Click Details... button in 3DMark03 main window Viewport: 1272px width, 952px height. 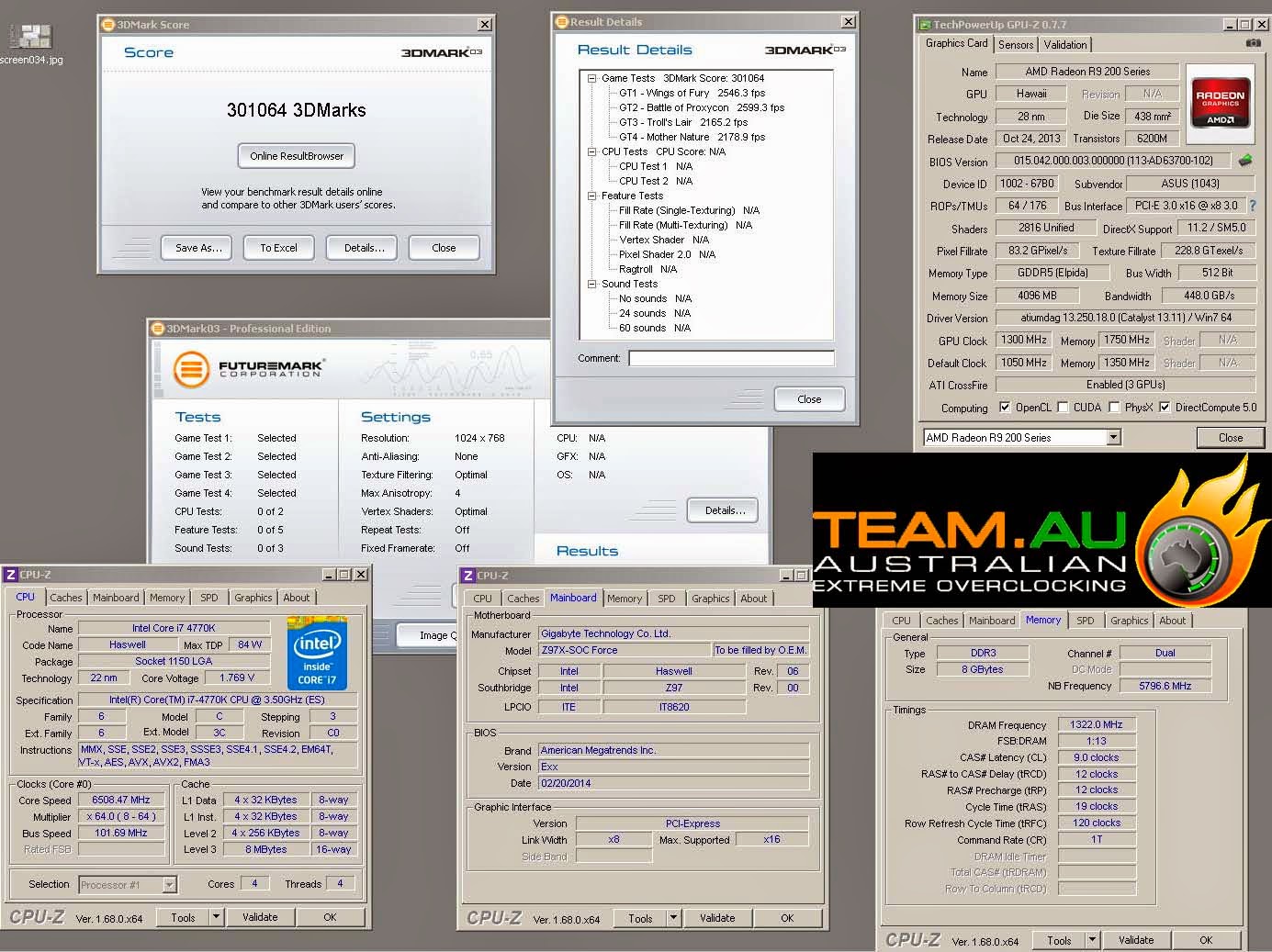coord(725,510)
